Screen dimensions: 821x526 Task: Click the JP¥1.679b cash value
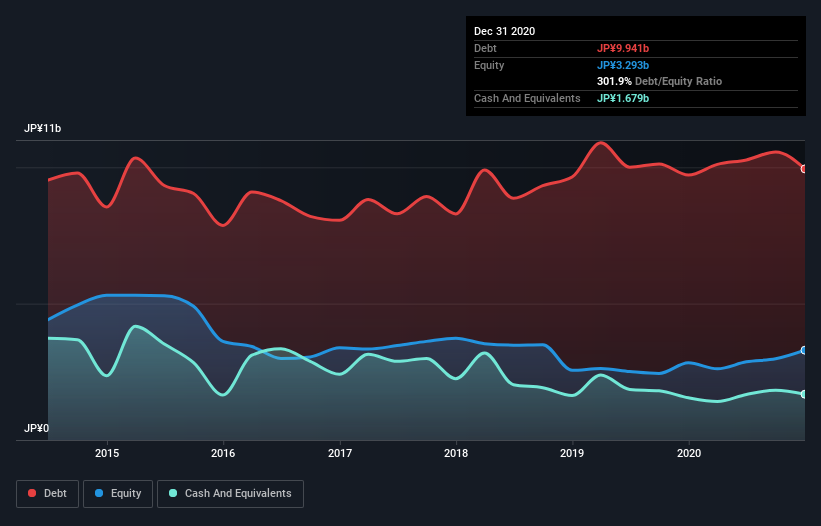(x=623, y=98)
